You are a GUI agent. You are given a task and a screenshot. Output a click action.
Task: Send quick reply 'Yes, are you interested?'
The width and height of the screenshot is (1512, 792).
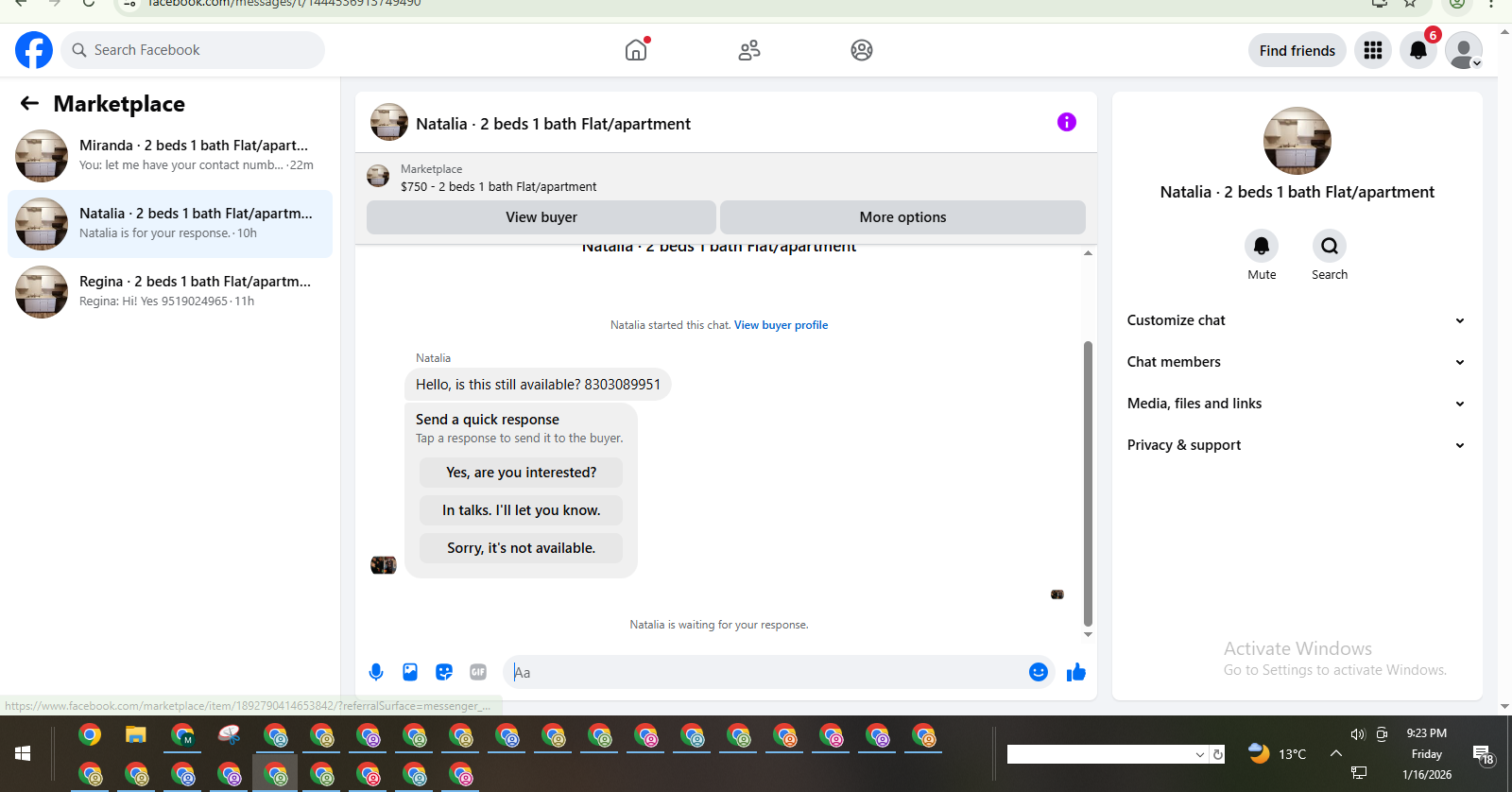click(x=521, y=473)
